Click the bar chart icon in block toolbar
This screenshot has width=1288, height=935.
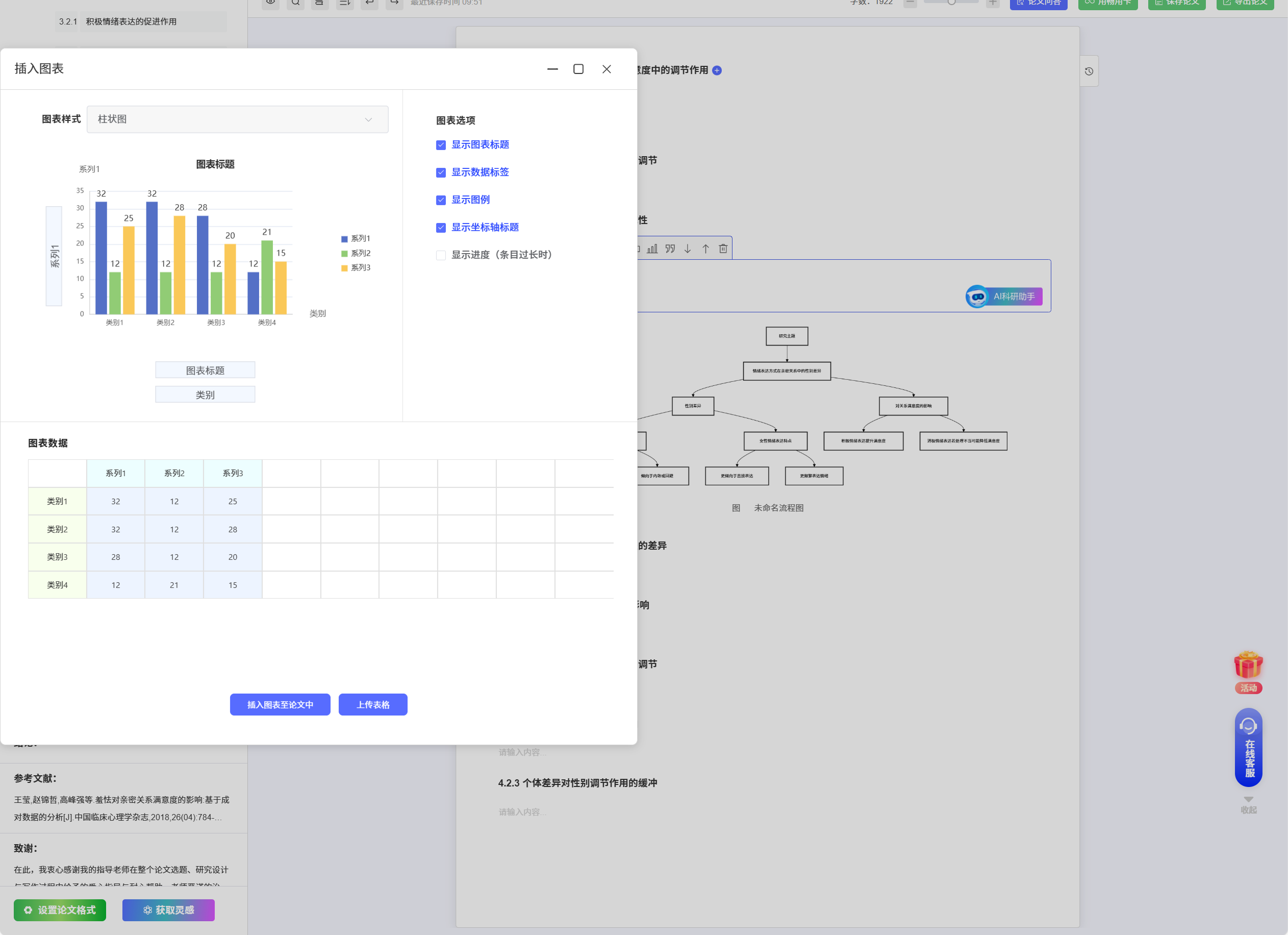pyautogui.click(x=652, y=249)
